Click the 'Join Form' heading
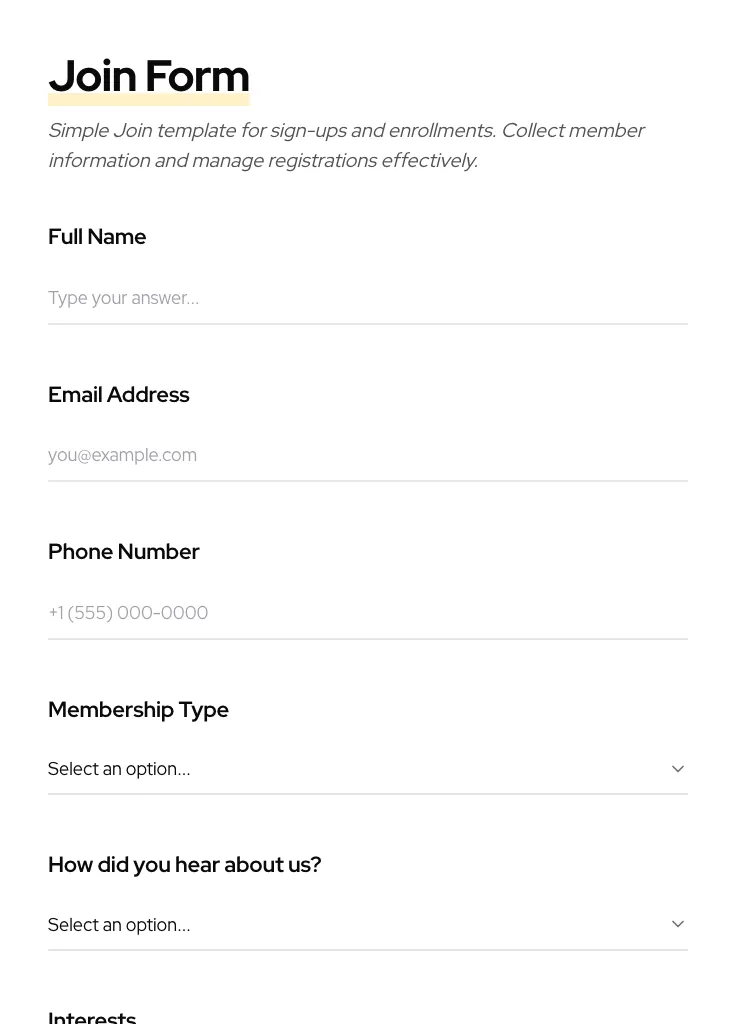 click(x=148, y=76)
